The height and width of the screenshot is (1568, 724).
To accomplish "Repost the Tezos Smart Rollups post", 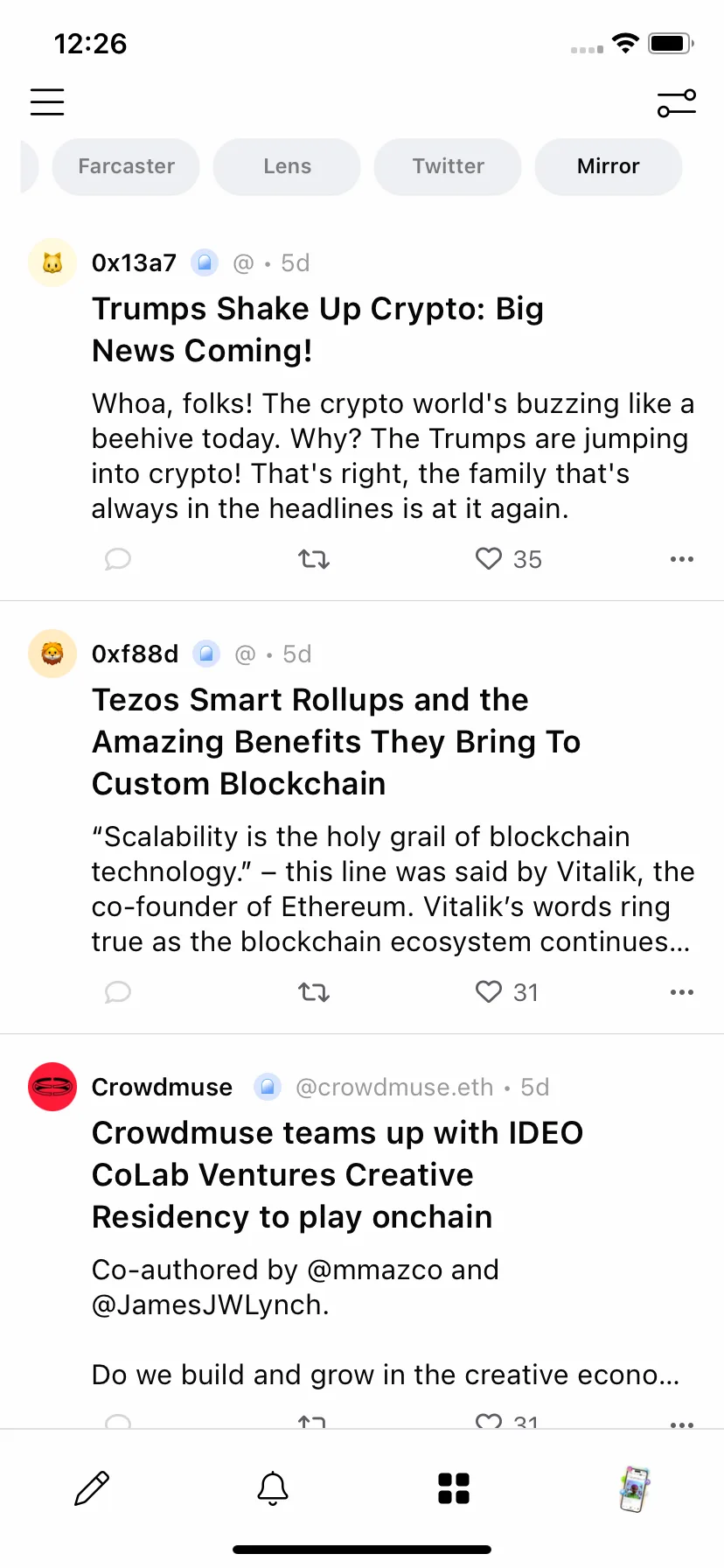I will pos(314,991).
